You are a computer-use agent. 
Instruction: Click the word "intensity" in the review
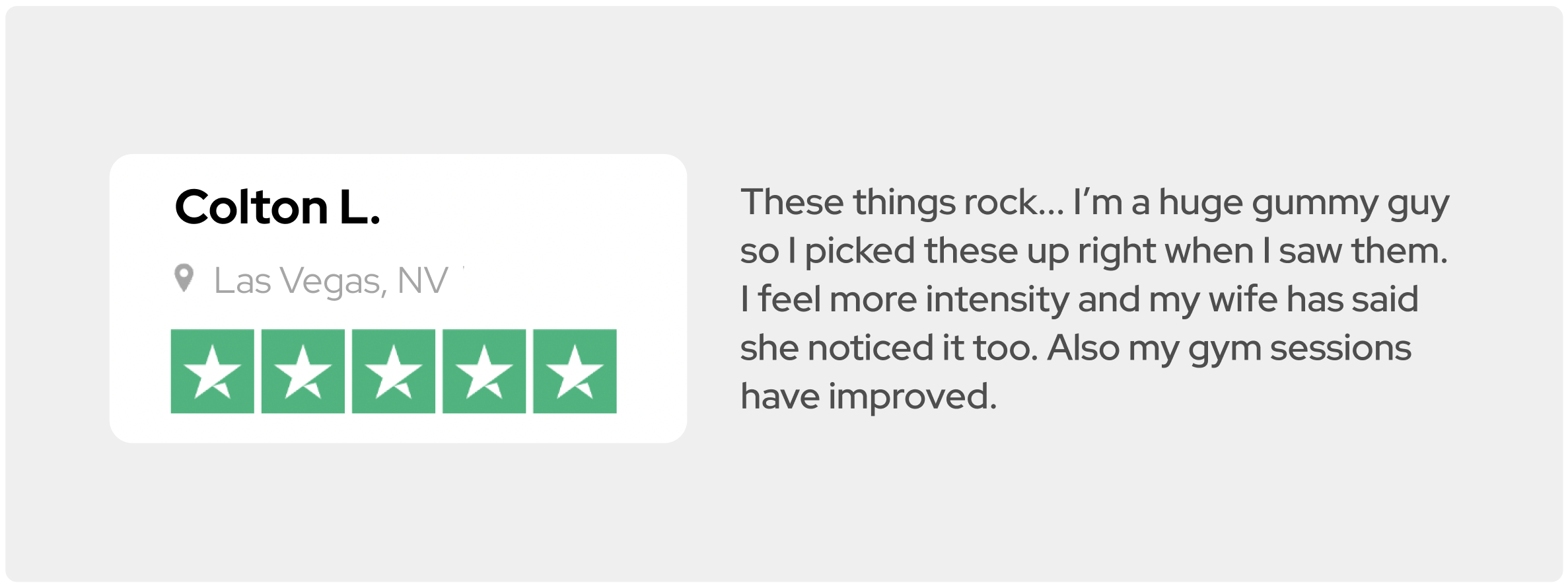tap(997, 299)
